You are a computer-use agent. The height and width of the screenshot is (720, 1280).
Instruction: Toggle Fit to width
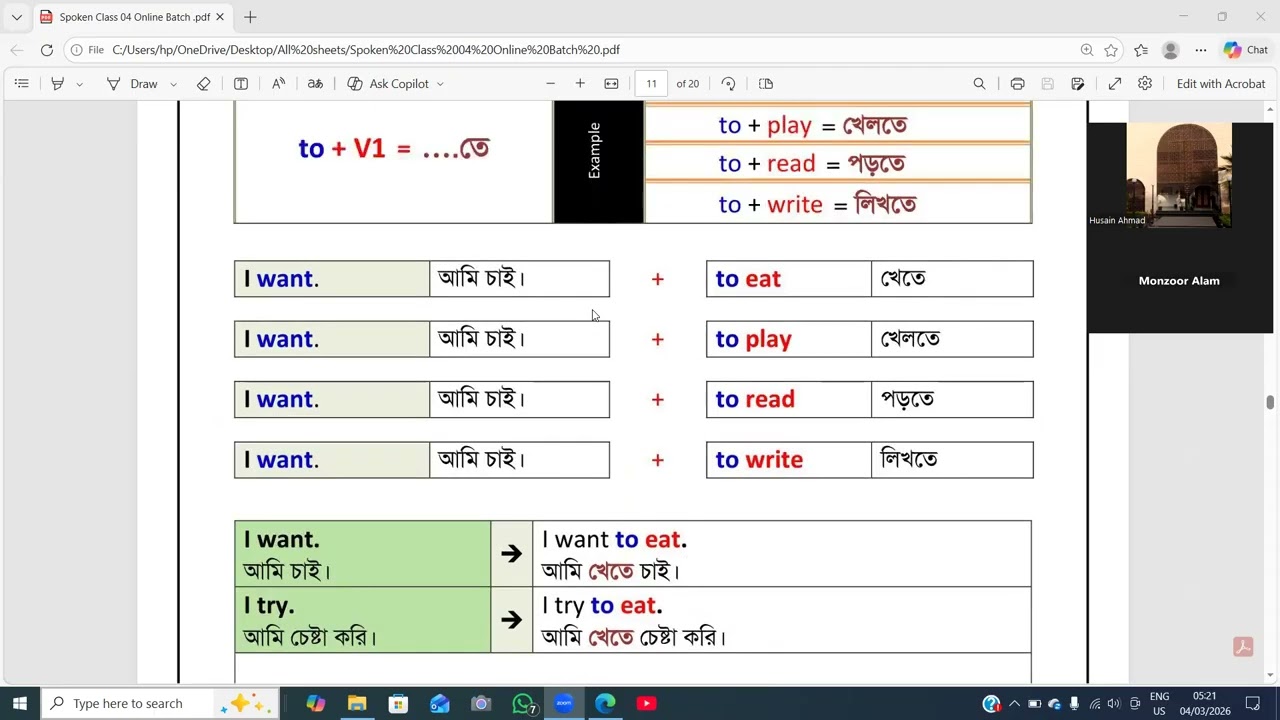tap(612, 84)
